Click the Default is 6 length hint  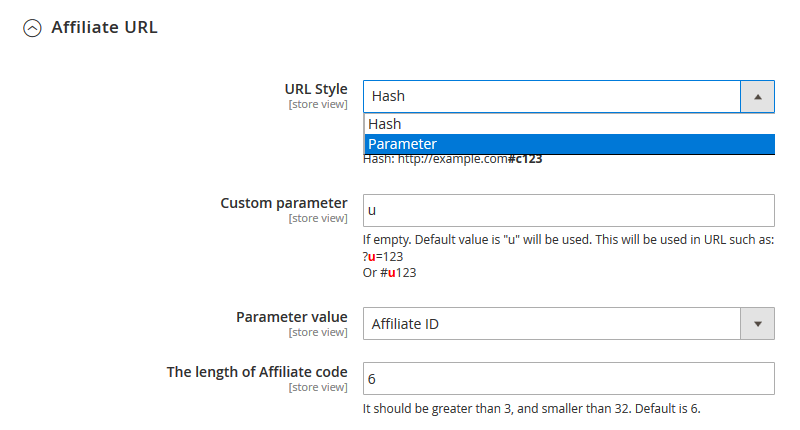pos(540,409)
